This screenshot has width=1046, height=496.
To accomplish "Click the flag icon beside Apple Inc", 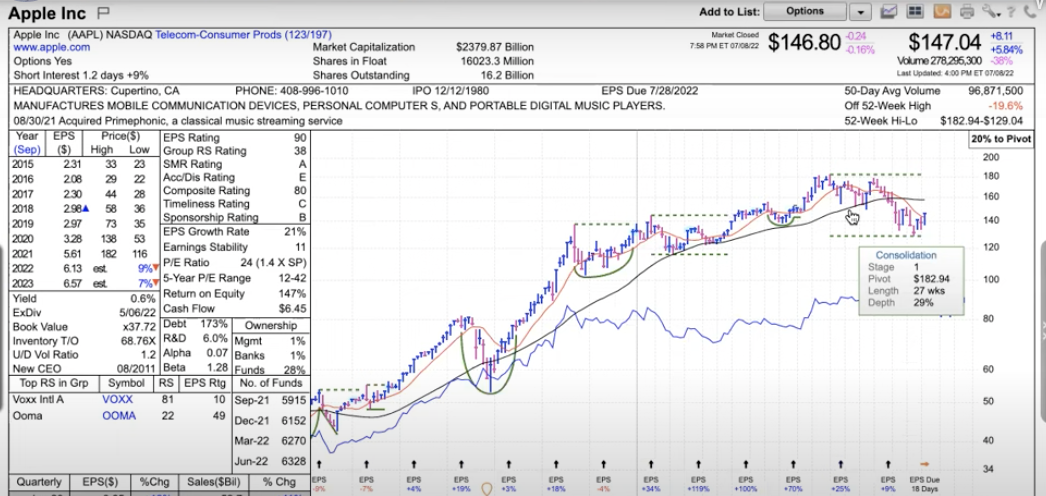I will click(104, 13).
